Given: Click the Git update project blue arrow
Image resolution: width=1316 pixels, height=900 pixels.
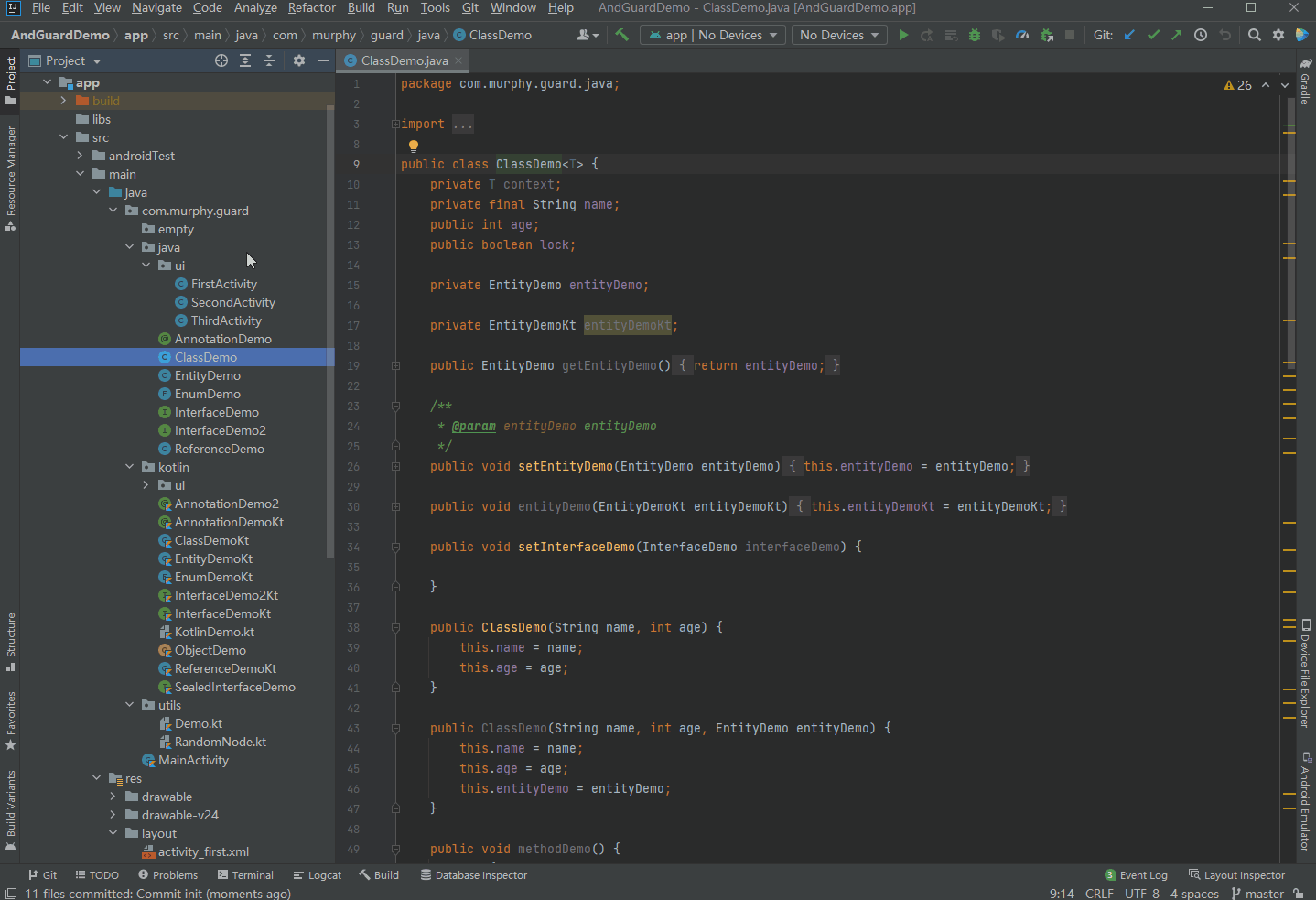Looking at the screenshot, I should tap(1129, 35).
